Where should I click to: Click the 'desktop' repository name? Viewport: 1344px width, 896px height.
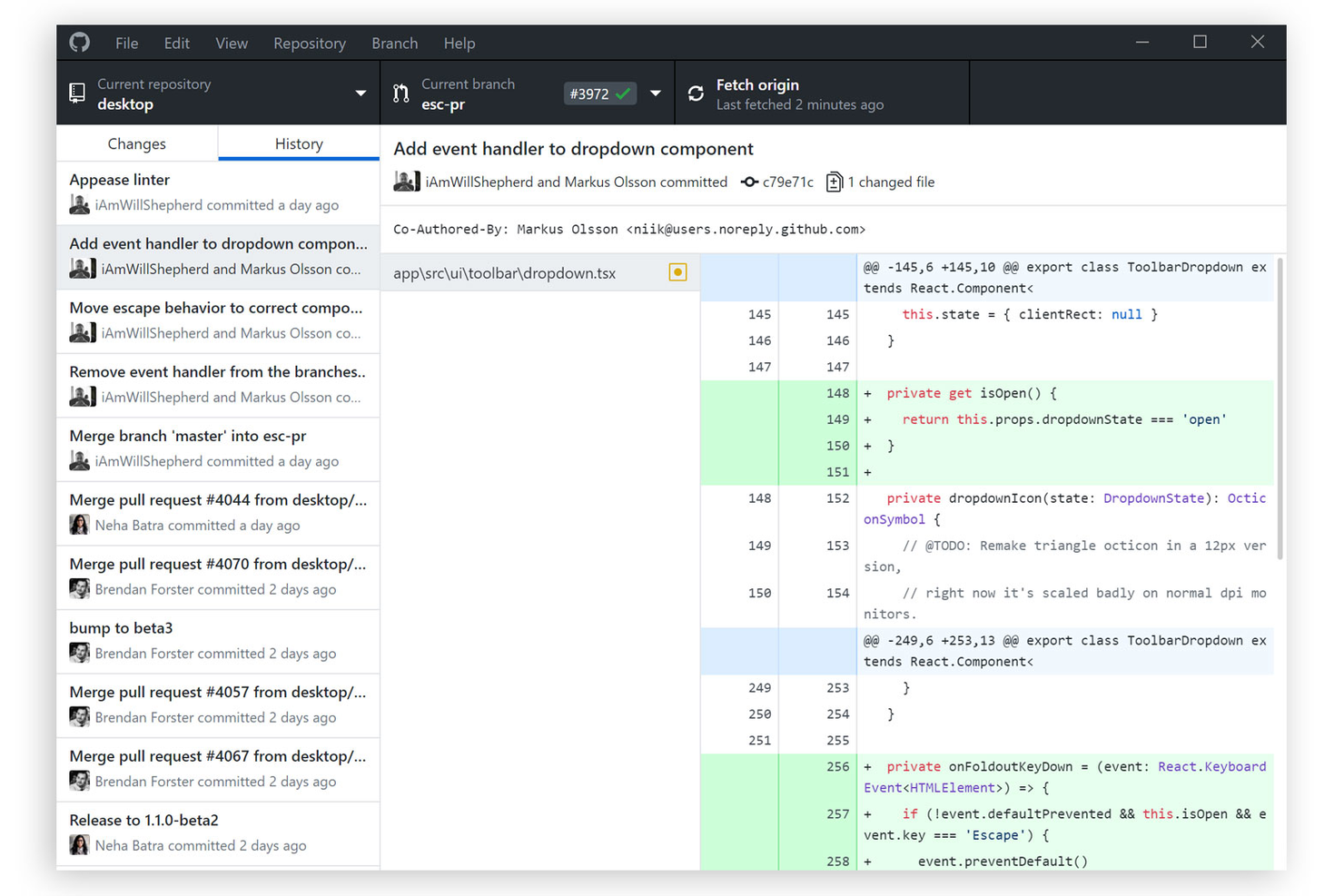pyautogui.click(x=125, y=104)
